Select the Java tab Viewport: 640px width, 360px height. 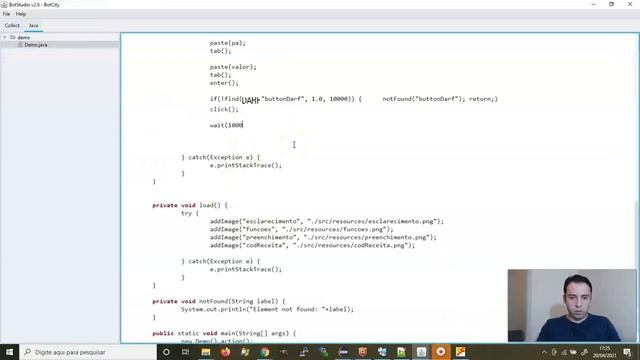point(33,25)
